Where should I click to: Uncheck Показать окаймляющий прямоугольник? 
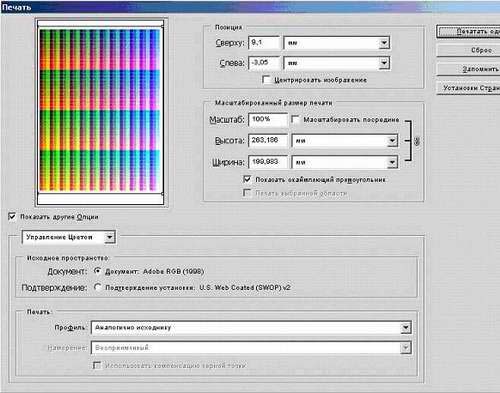(247, 179)
